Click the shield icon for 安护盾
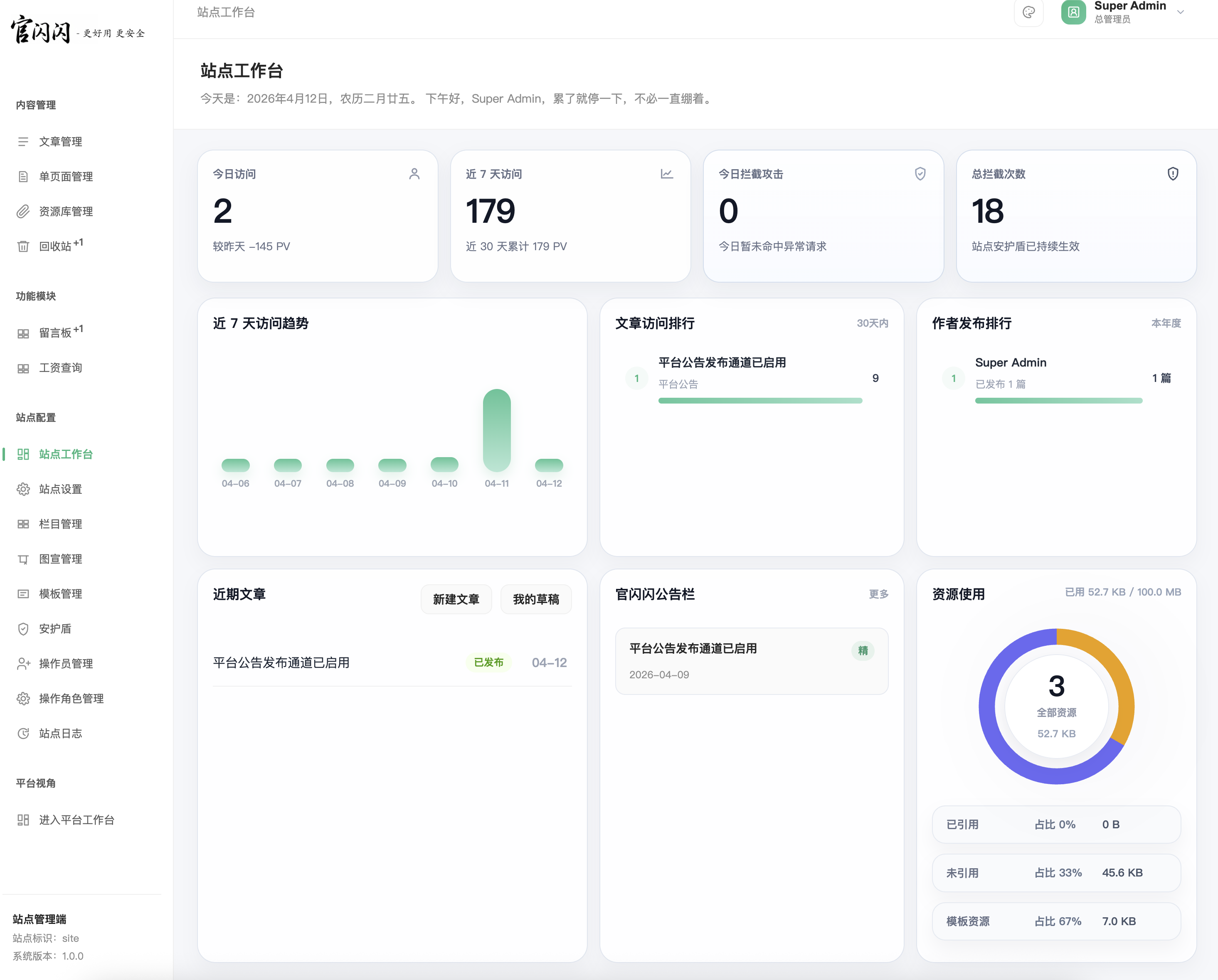The height and width of the screenshot is (980, 1218). coord(22,629)
